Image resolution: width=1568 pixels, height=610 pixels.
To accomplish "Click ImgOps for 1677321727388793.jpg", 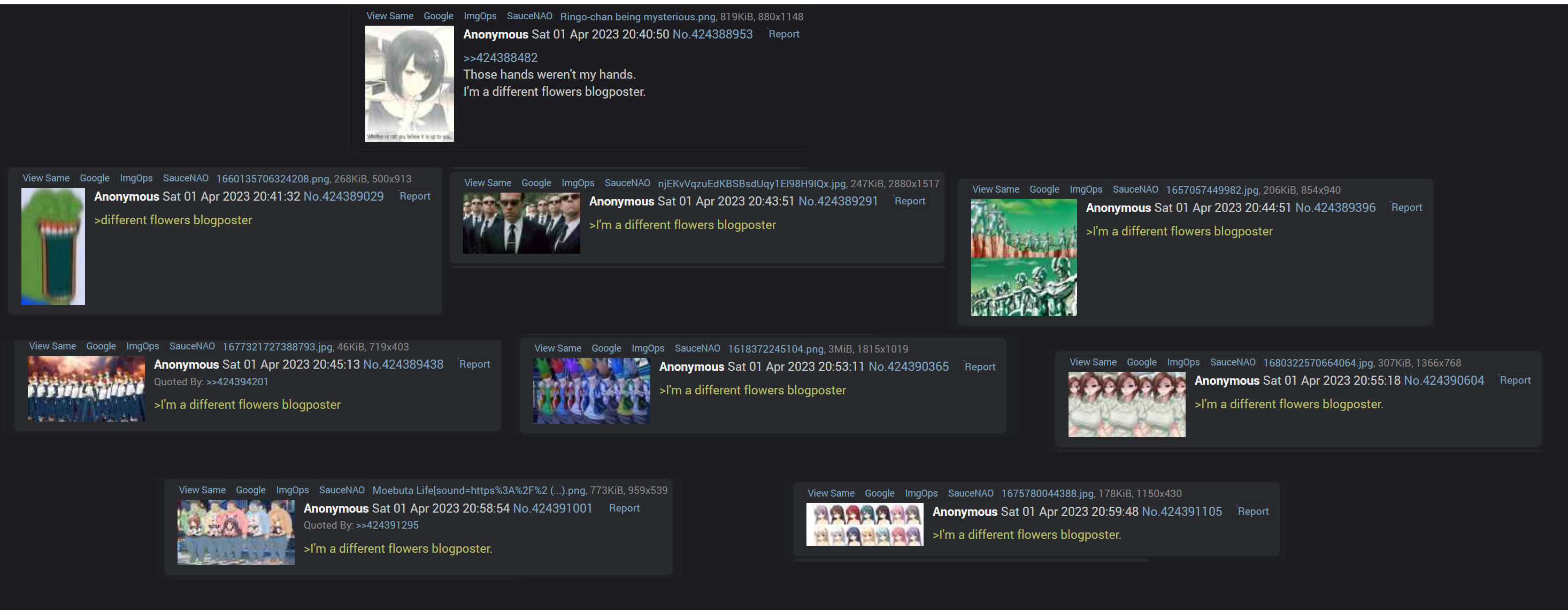I will (x=142, y=346).
